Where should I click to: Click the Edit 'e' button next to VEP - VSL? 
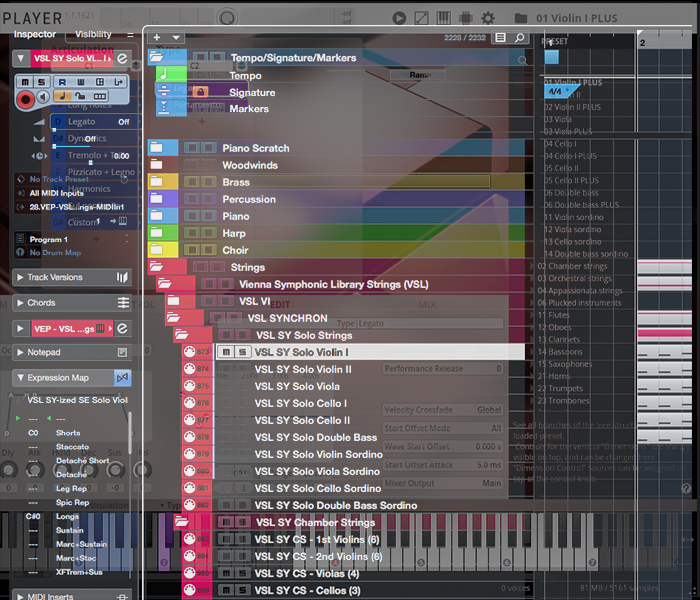coord(122,329)
